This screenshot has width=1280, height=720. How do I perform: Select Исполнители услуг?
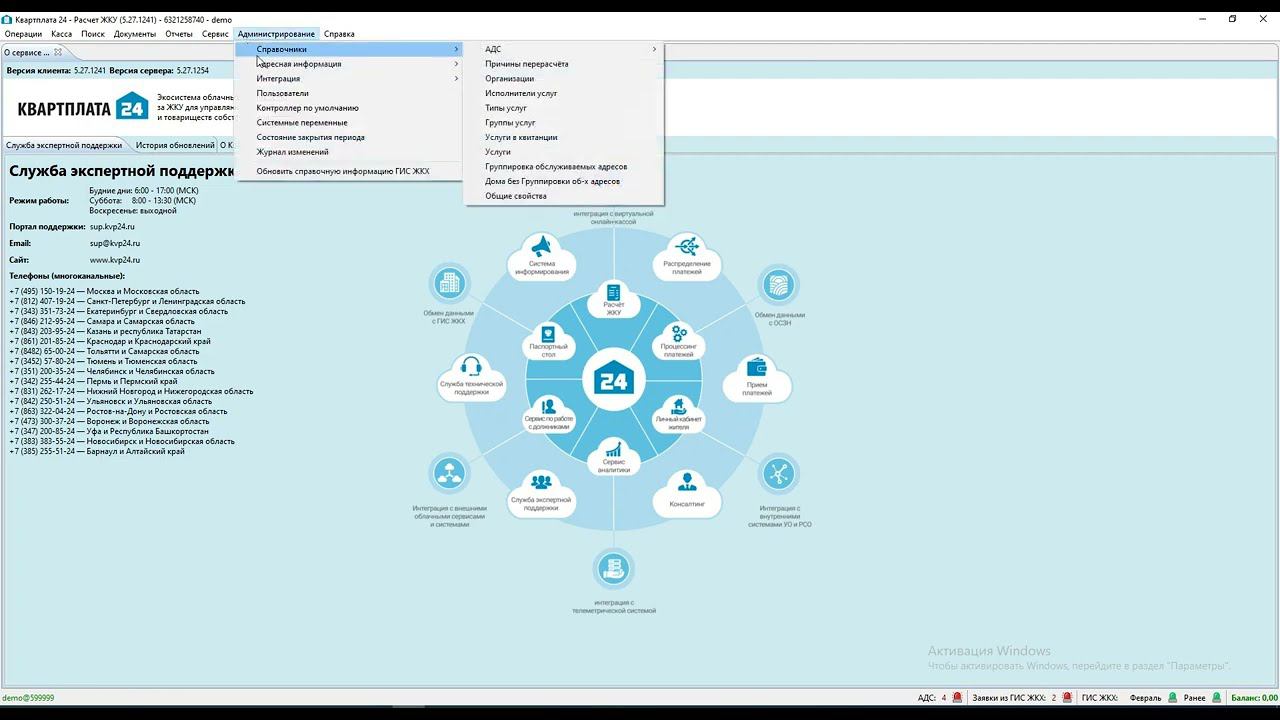point(564,93)
